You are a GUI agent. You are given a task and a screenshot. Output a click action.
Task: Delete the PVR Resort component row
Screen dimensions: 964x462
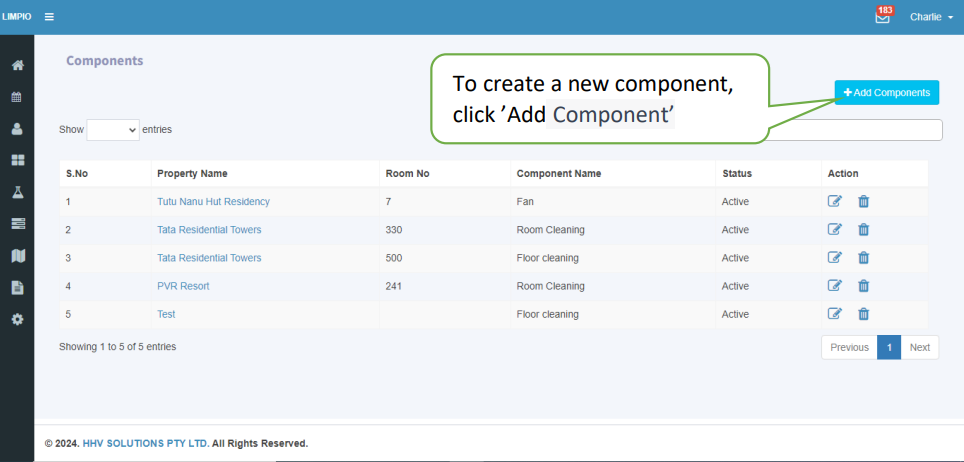coord(864,286)
